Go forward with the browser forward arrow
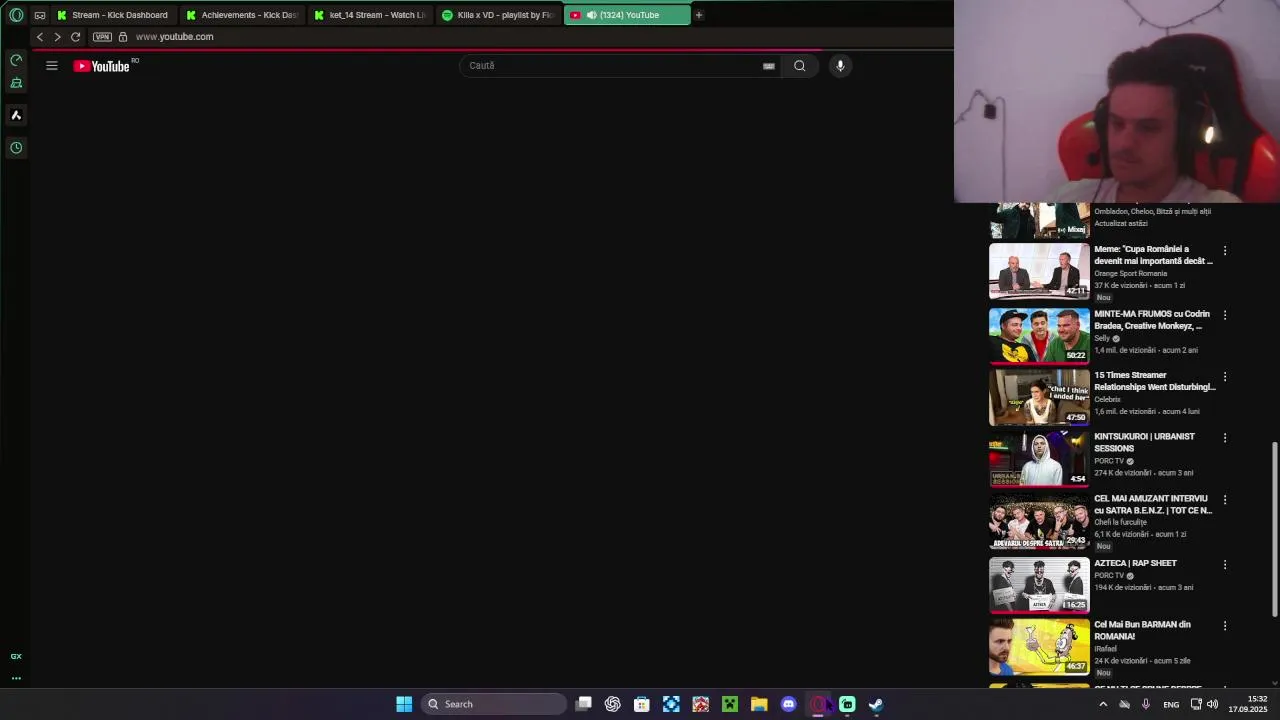Image resolution: width=1280 pixels, height=720 pixels. 57,37
